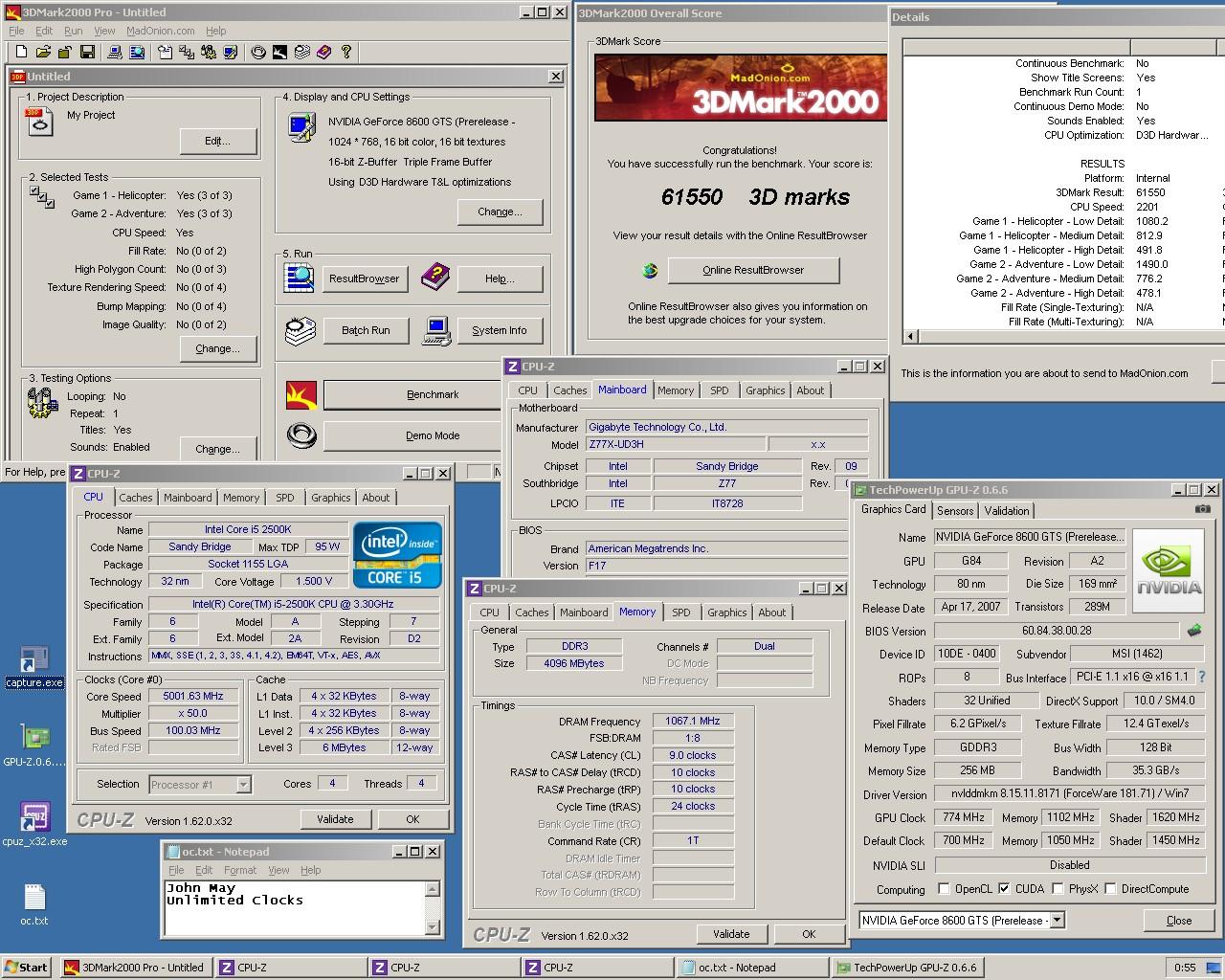Switch to the Sensors tab in GPU-Z
Screen dimensions: 1225x980
(955, 511)
